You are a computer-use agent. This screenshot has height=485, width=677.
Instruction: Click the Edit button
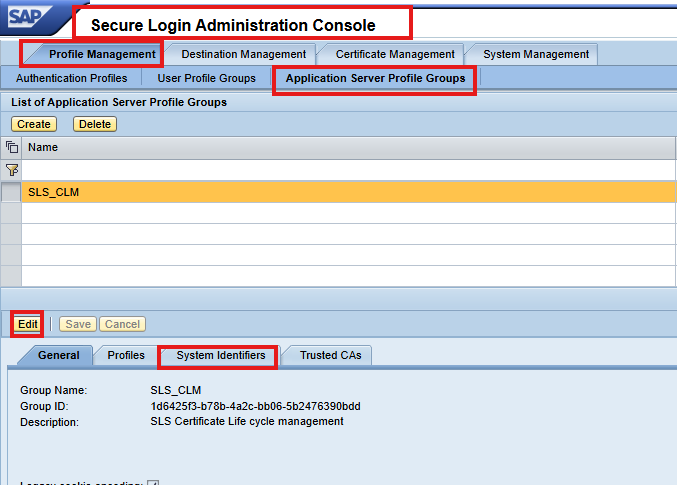[27, 324]
